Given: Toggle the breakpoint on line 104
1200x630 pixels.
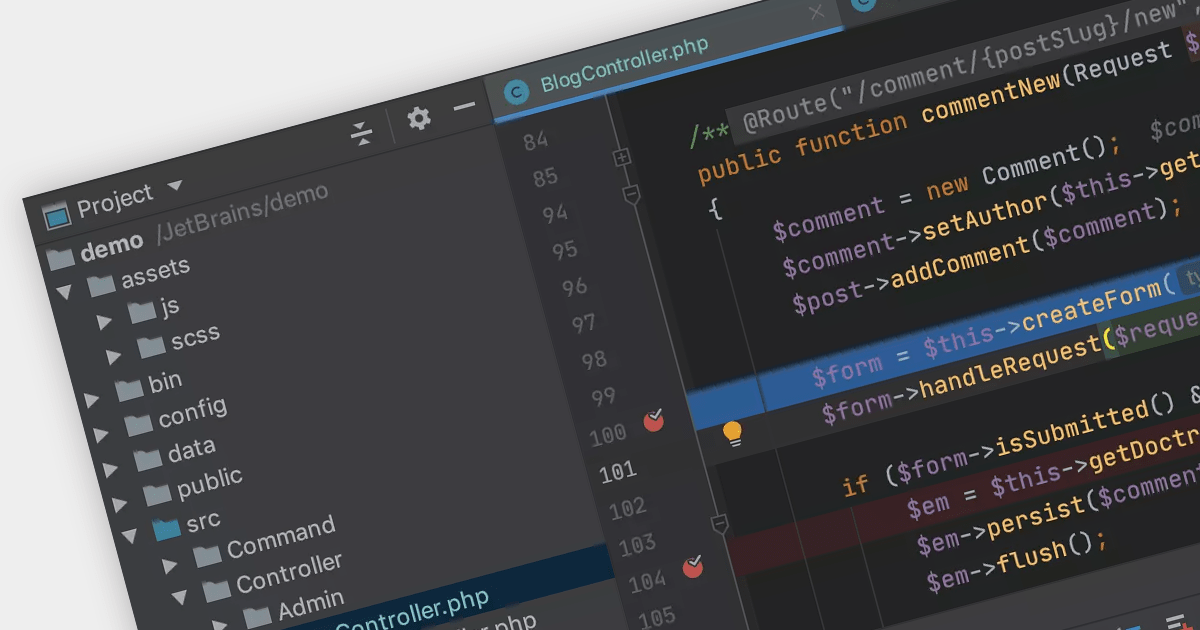Looking at the screenshot, I should click(x=693, y=567).
